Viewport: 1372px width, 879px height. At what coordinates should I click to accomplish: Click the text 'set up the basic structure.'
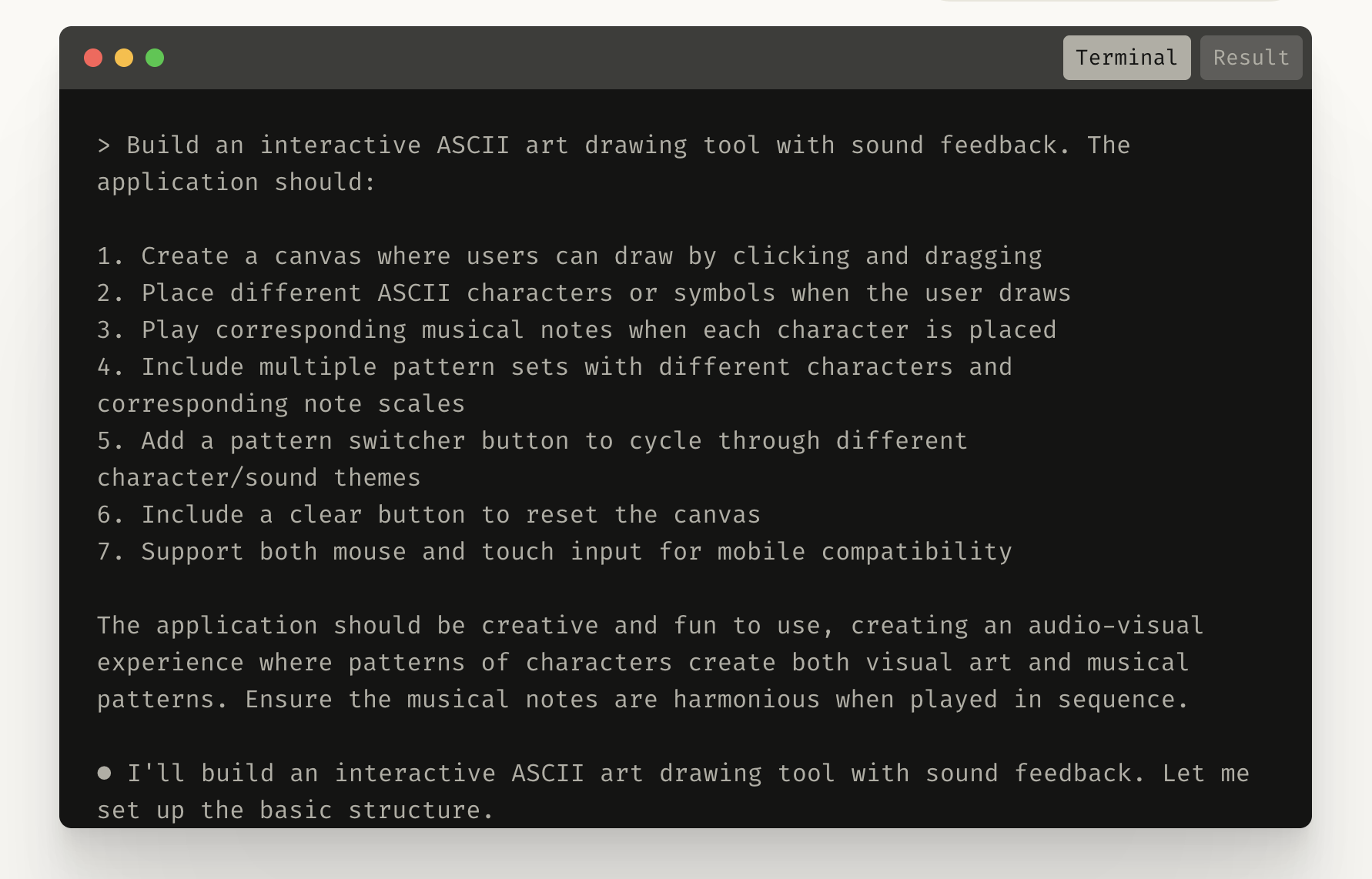click(296, 810)
